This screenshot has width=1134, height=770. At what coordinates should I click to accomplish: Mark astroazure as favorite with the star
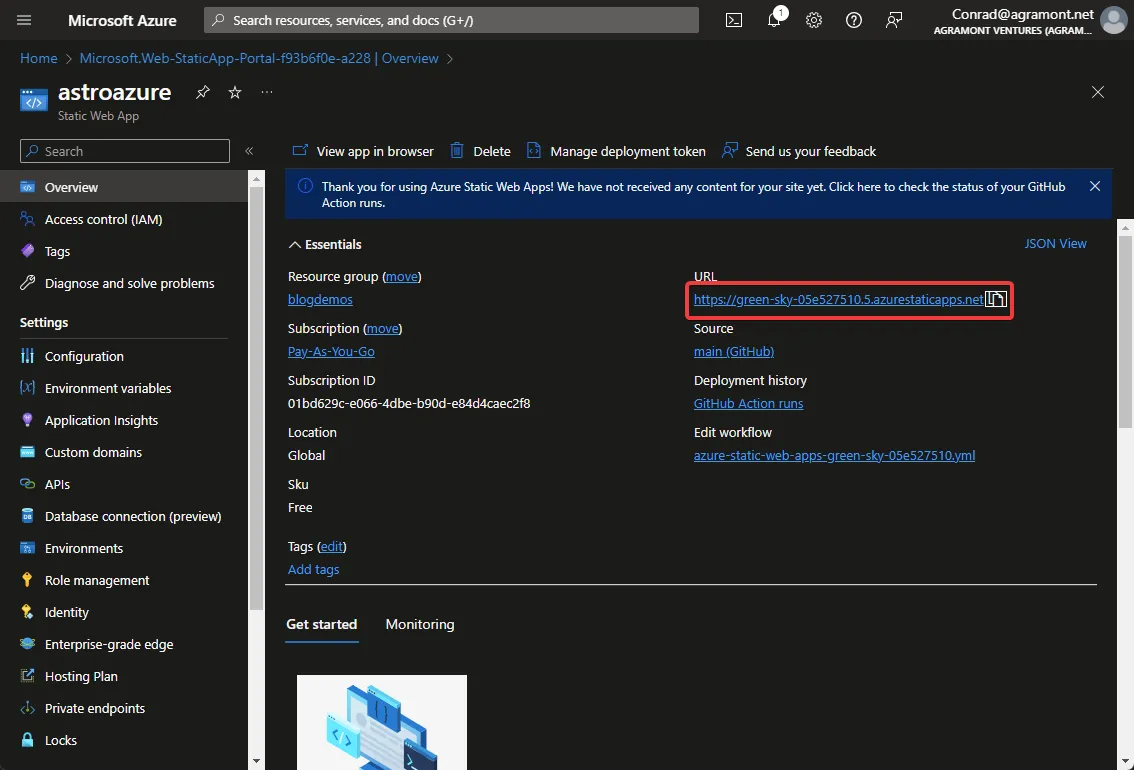click(235, 93)
